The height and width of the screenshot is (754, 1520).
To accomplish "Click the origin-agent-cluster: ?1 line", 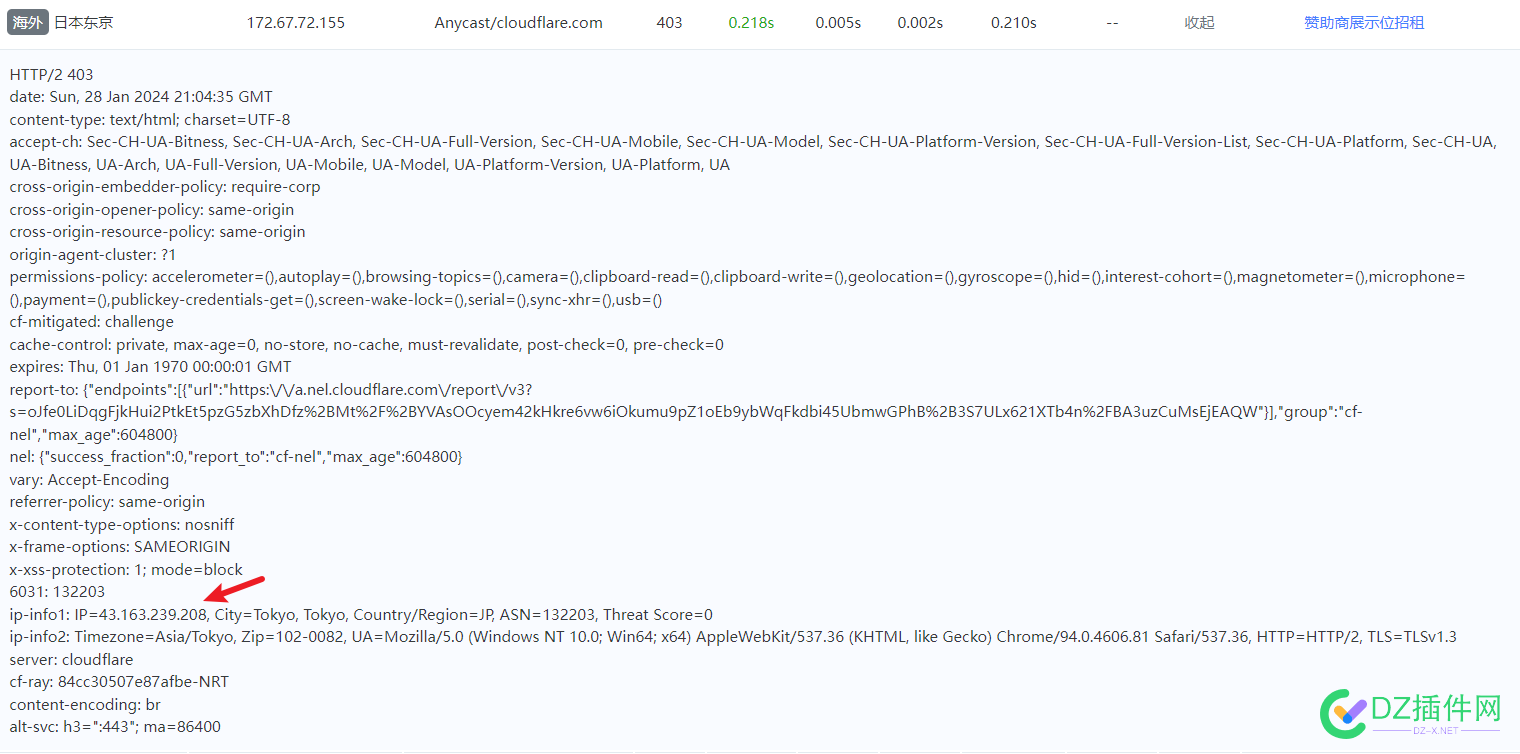I will point(92,255).
